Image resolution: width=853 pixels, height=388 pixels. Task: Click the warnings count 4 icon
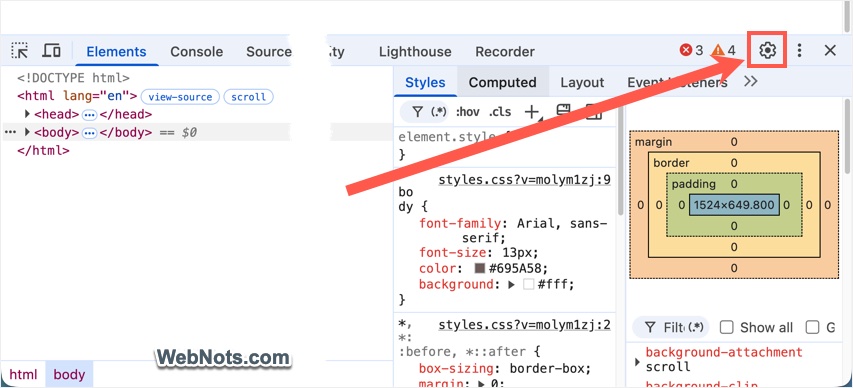[x=724, y=51]
